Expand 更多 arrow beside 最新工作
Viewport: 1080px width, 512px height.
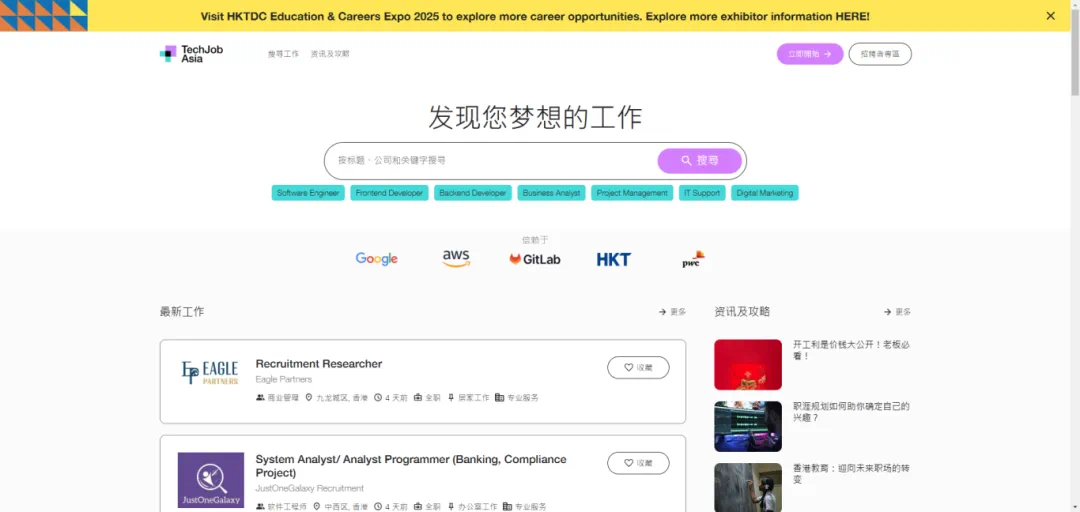pos(672,312)
